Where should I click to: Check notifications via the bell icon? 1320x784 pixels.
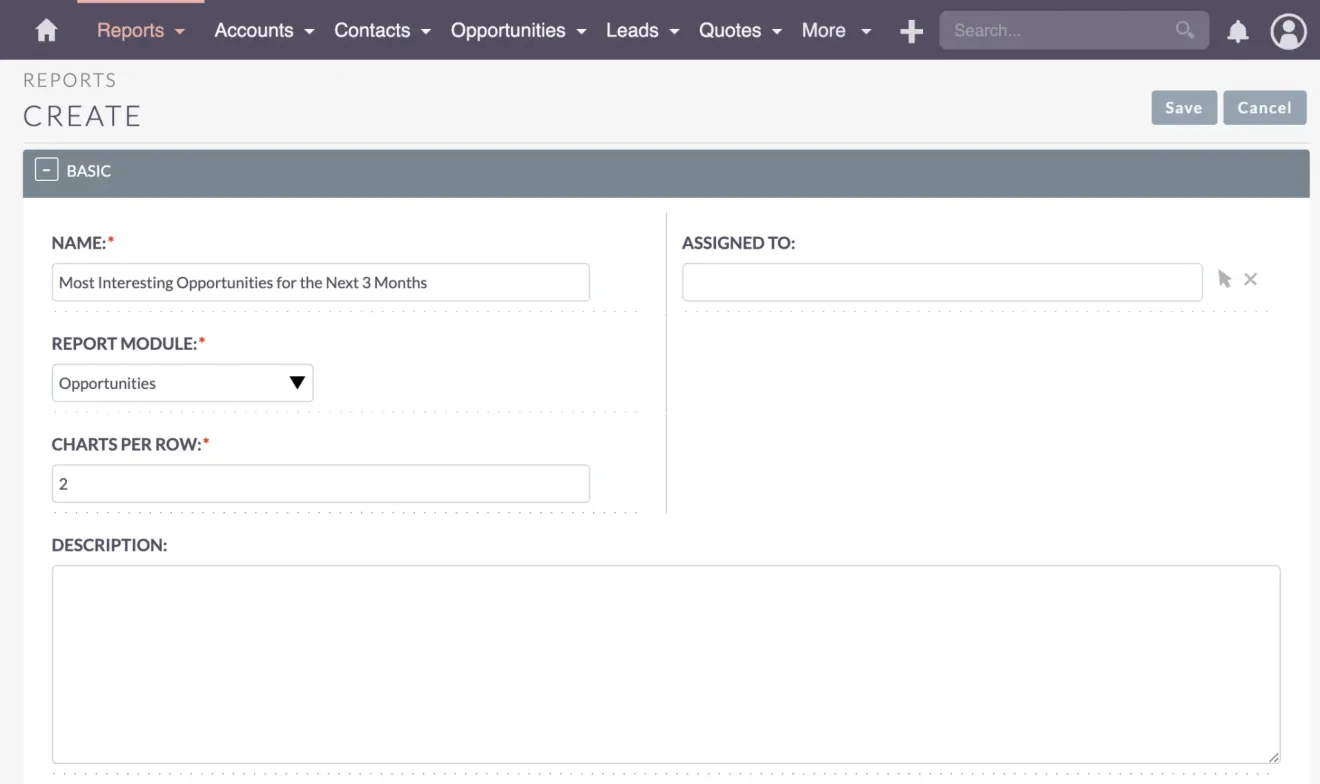point(1237,31)
